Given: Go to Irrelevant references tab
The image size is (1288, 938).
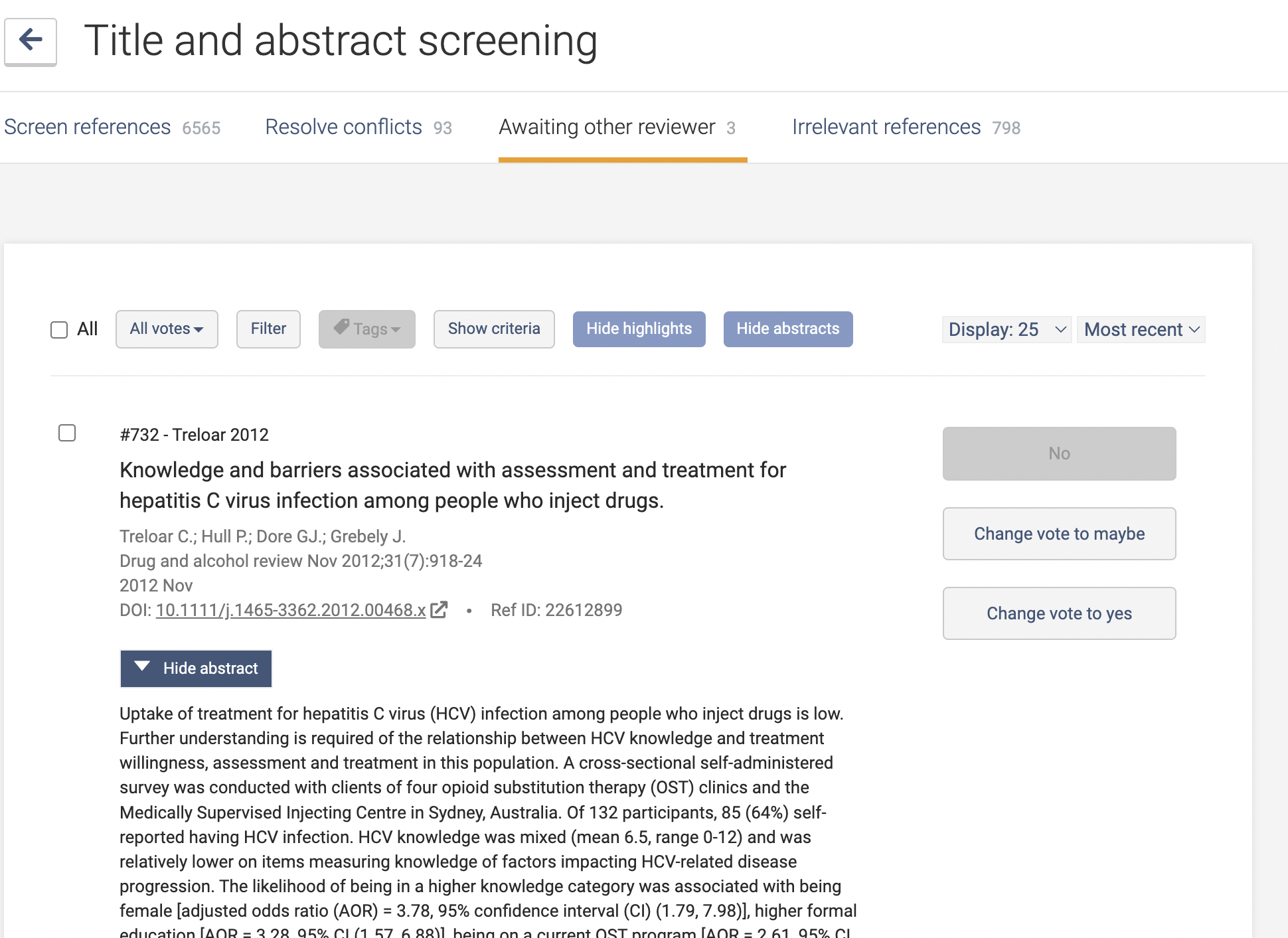Looking at the screenshot, I should (906, 127).
